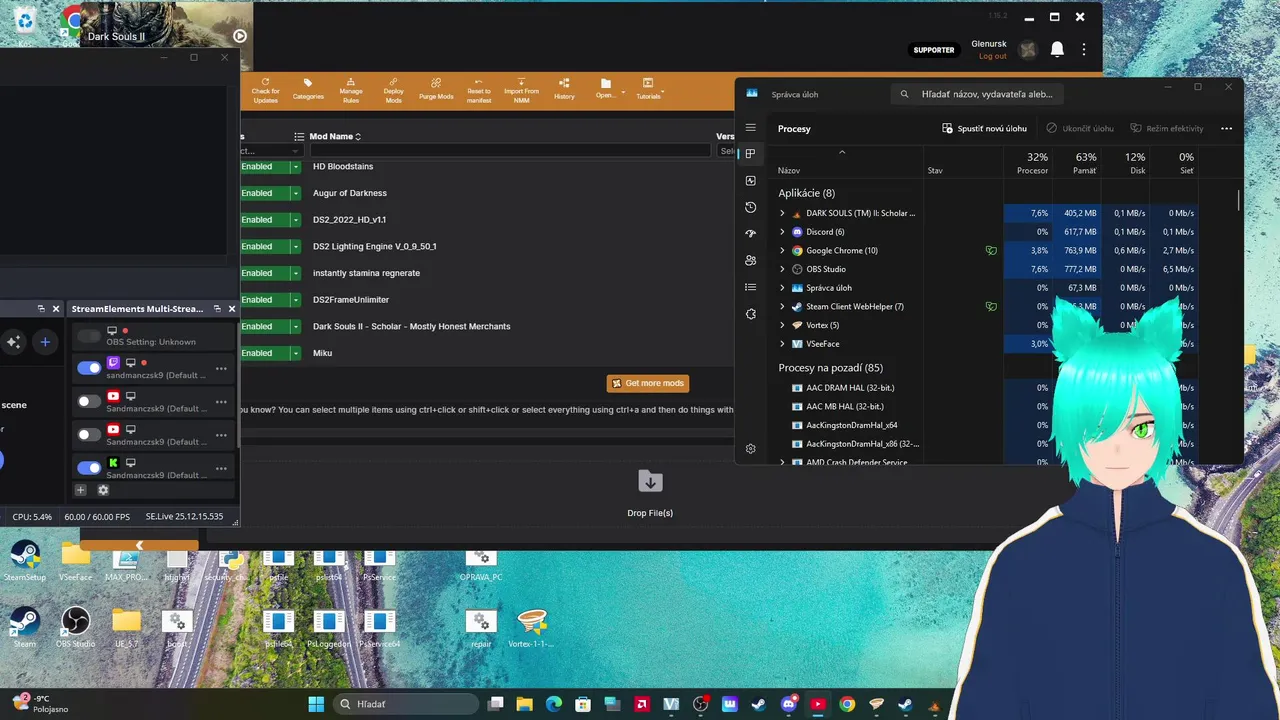Toggle the first YouTube Sandmanczsk9 switch
The image size is (1280, 720).
click(89, 401)
